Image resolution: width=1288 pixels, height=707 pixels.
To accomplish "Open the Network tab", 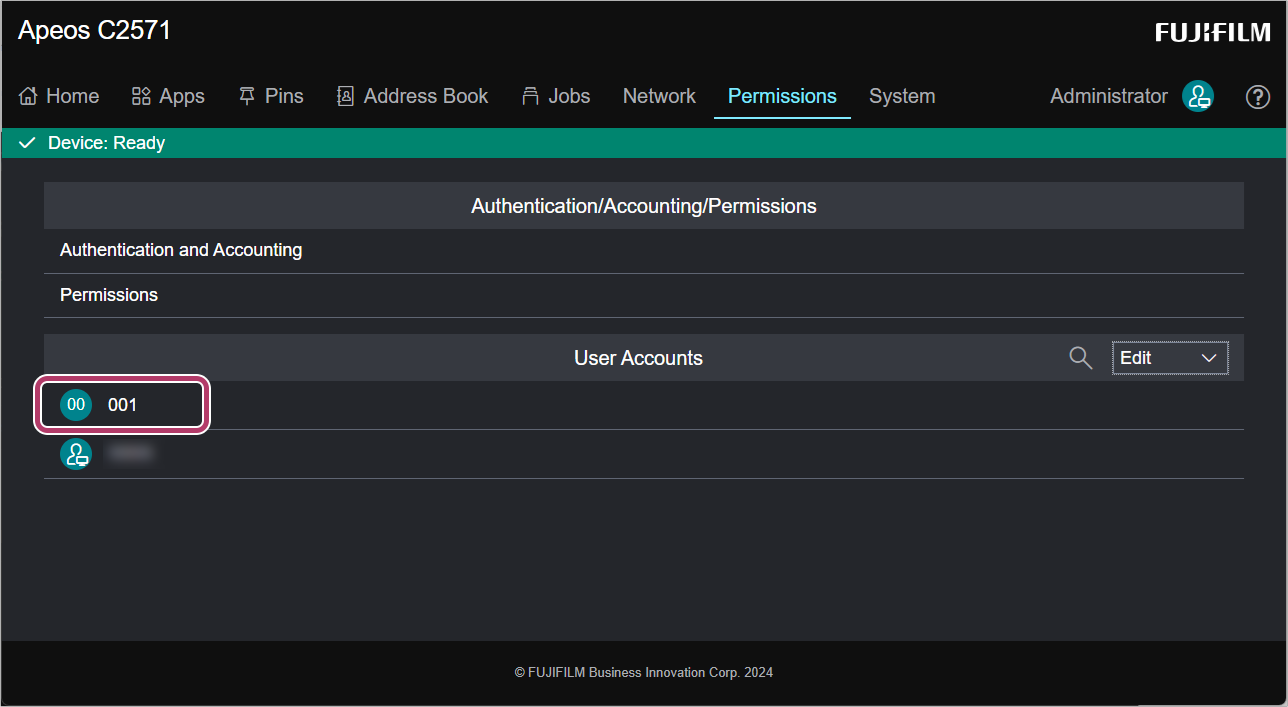I will [659, 96].
